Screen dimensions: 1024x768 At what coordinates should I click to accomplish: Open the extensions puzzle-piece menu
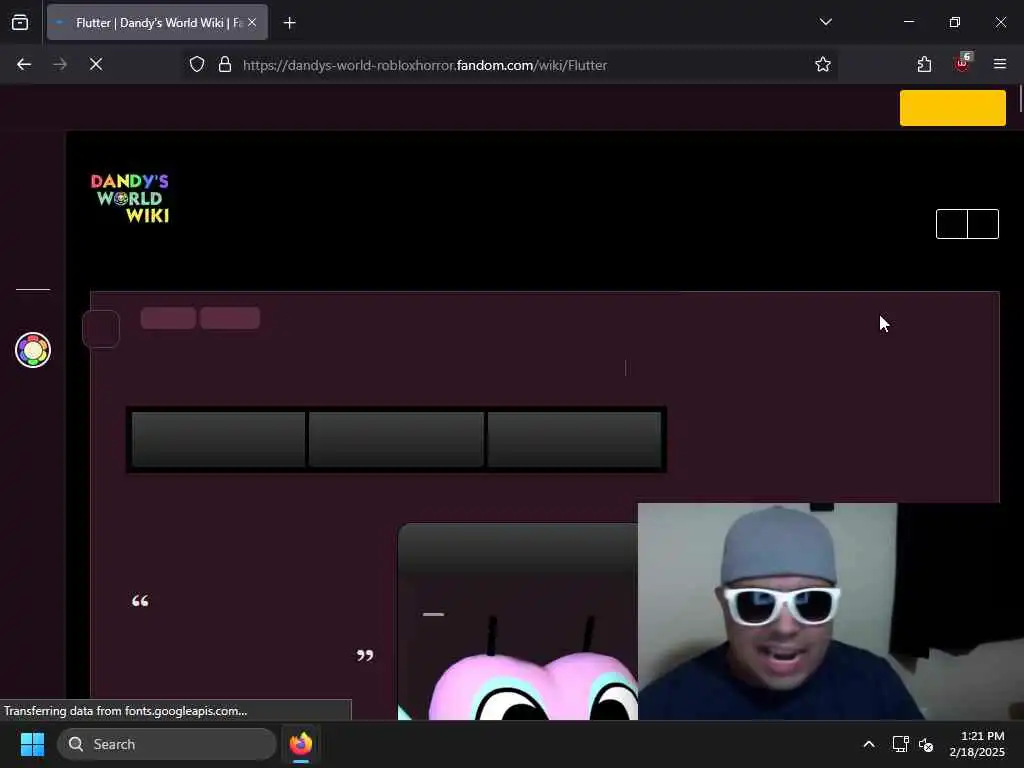click(924, 64)
